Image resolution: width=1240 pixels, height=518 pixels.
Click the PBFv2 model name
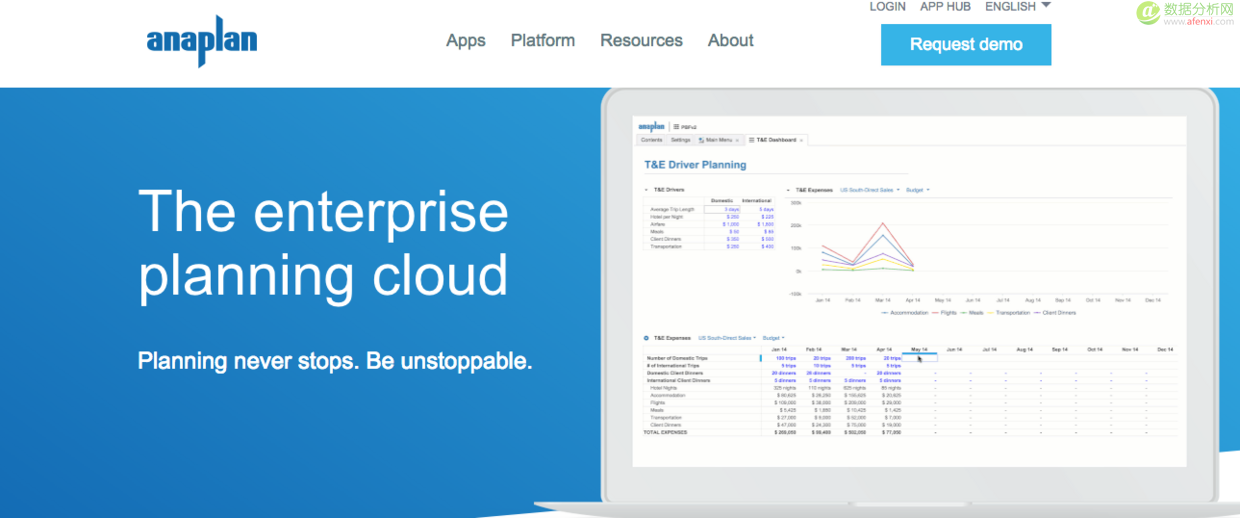[689, 127]
